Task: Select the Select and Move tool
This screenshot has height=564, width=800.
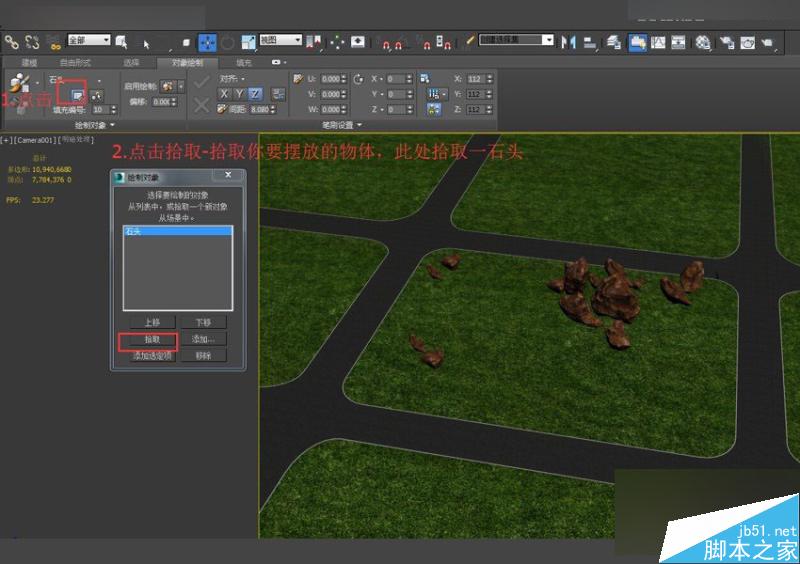Action: click(x=207, y=42)
